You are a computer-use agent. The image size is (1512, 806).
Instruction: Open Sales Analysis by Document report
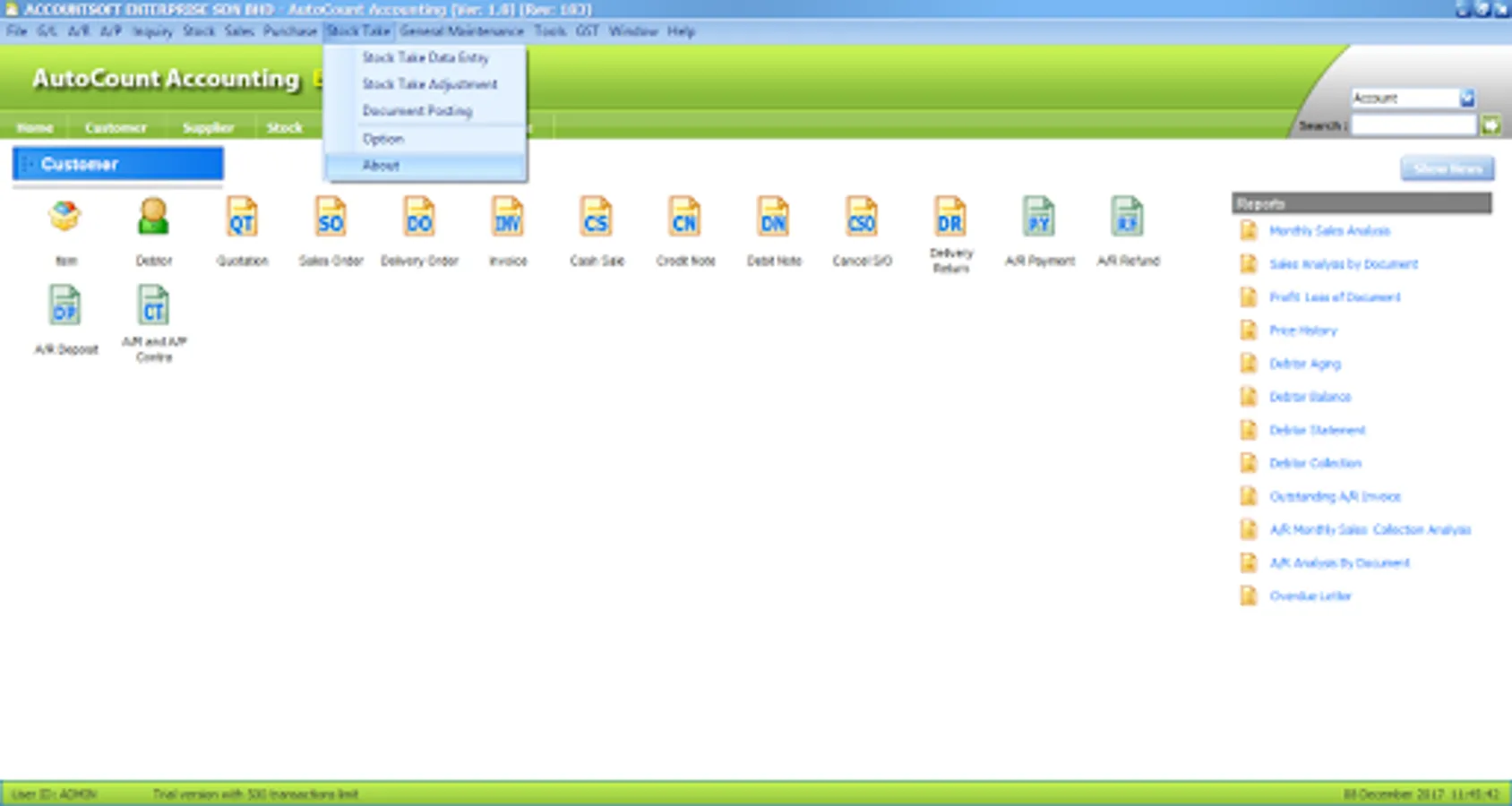(x=1344, y=264)
